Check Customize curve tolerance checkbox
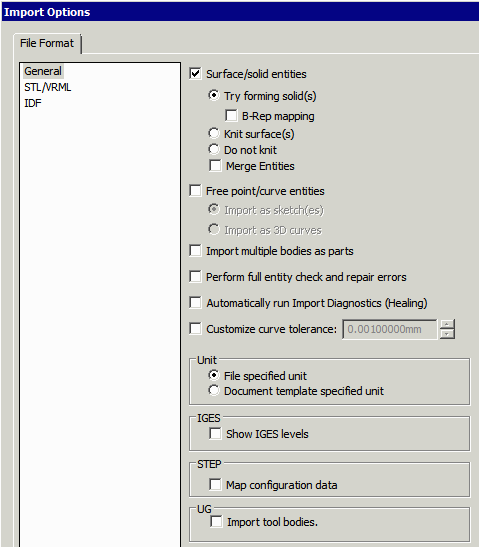 tap(195, 329)
